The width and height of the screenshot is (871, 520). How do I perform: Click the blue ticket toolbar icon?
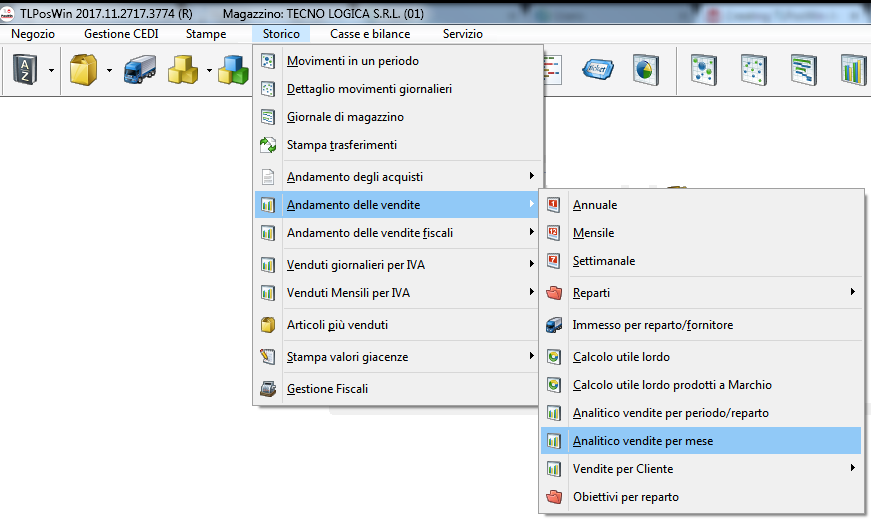(x=598, y=70)
